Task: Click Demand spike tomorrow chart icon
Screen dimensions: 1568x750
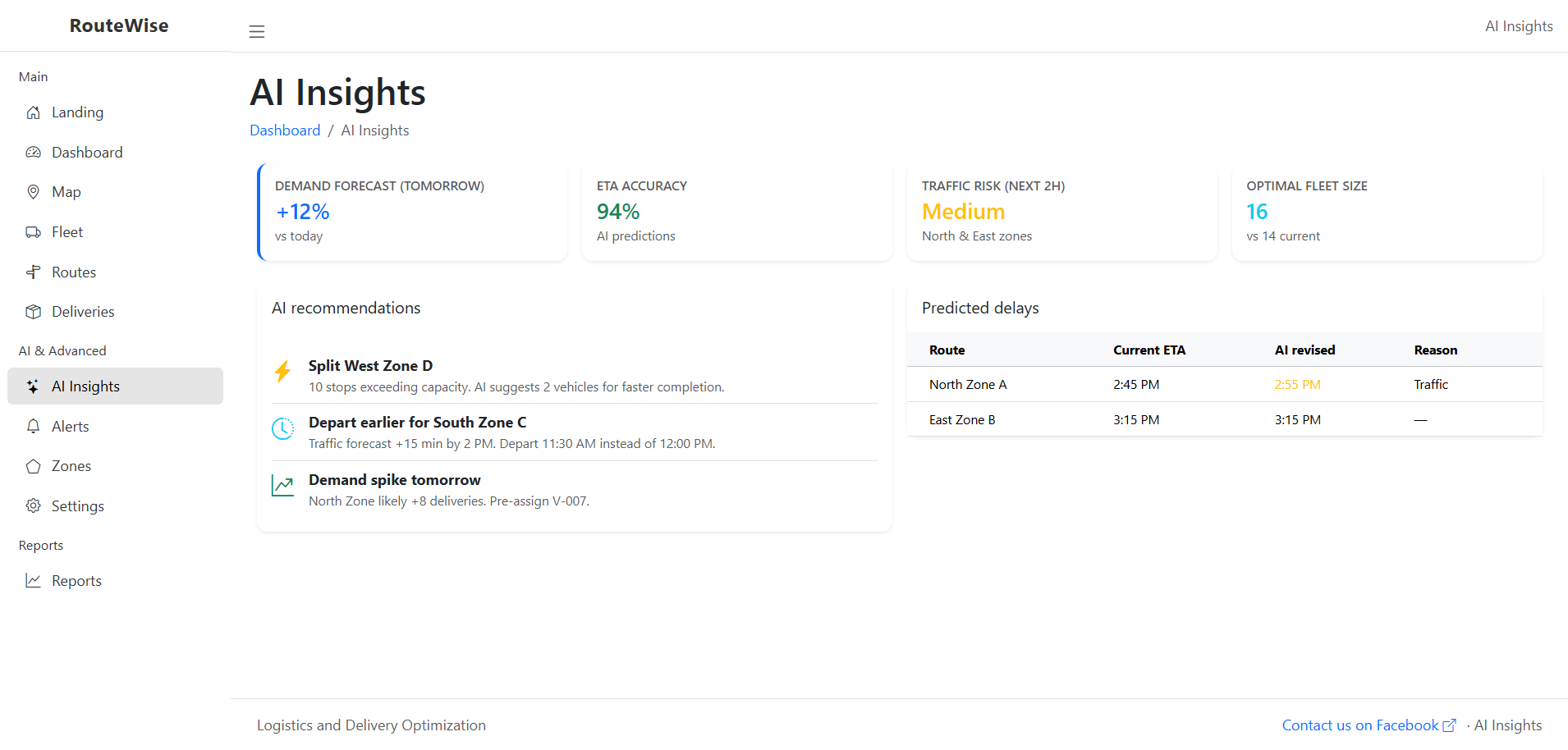Action: click(x=282, y=486)
